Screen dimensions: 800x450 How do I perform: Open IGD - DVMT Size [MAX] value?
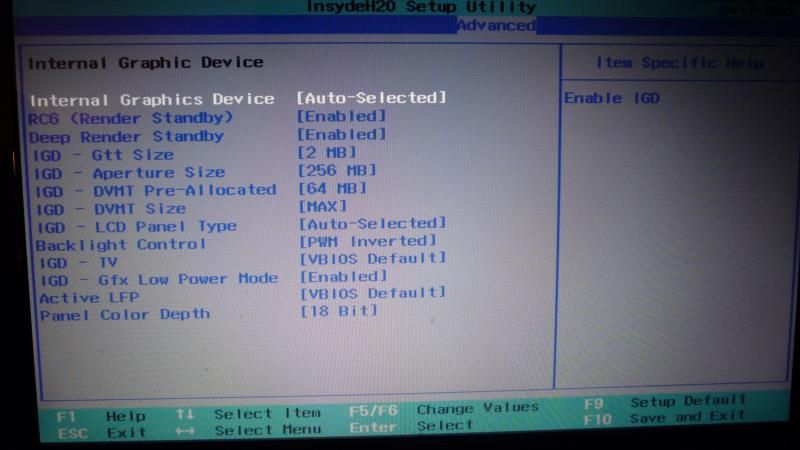323,206
